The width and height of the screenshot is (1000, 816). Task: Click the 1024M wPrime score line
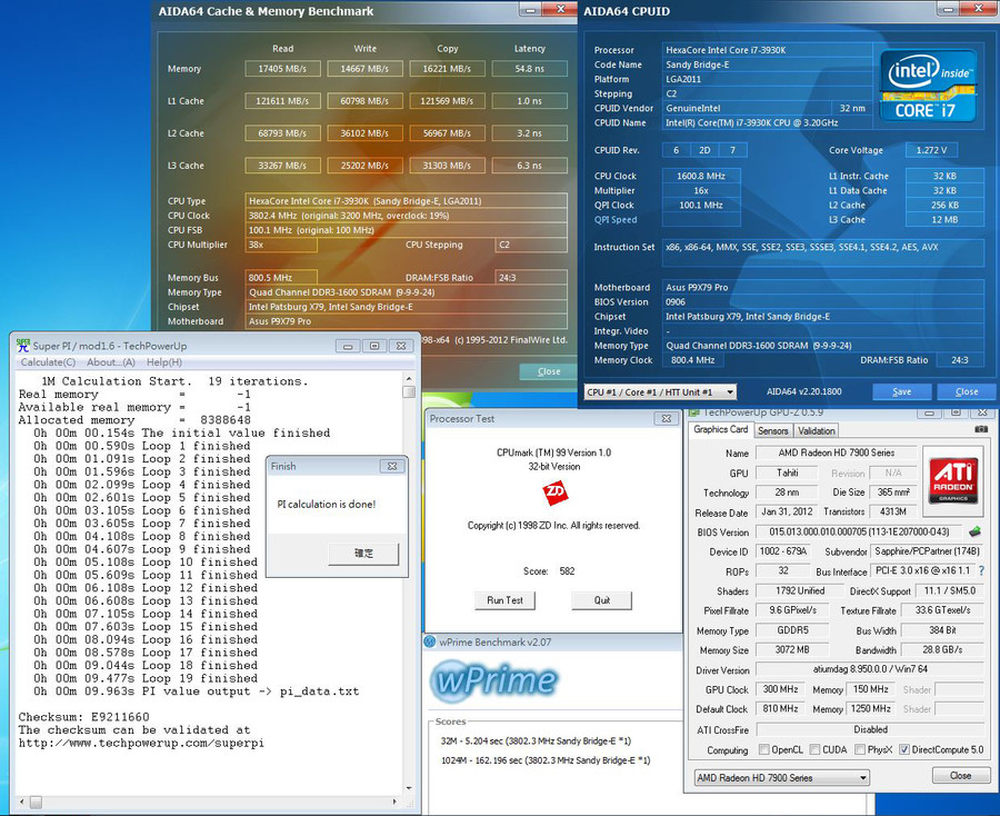[546, 760]
